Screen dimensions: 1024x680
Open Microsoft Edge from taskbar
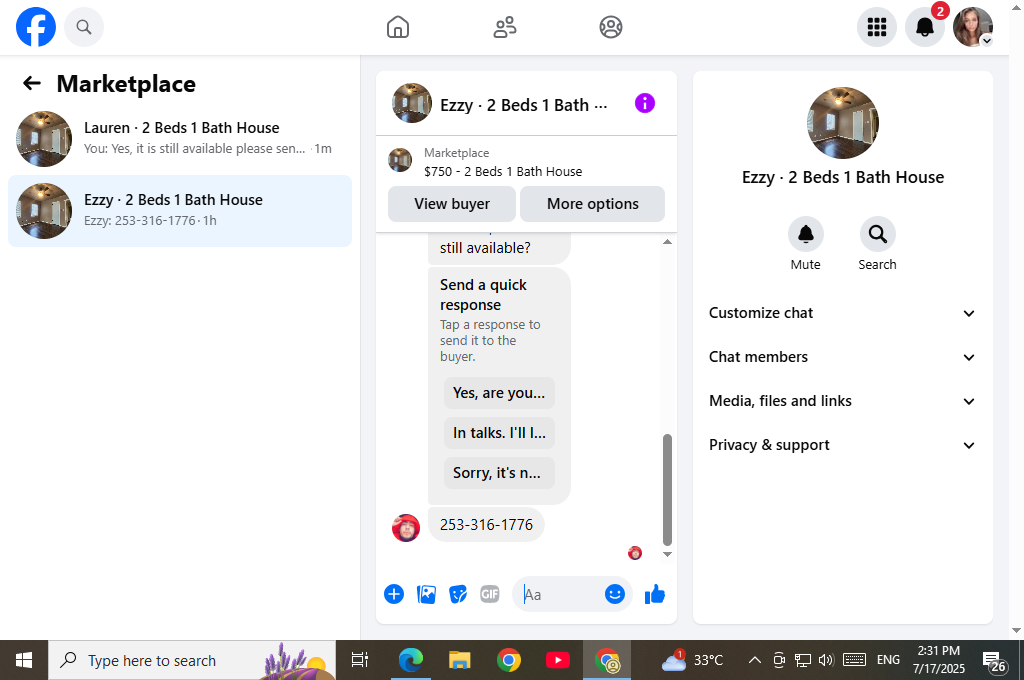point(411,660)
